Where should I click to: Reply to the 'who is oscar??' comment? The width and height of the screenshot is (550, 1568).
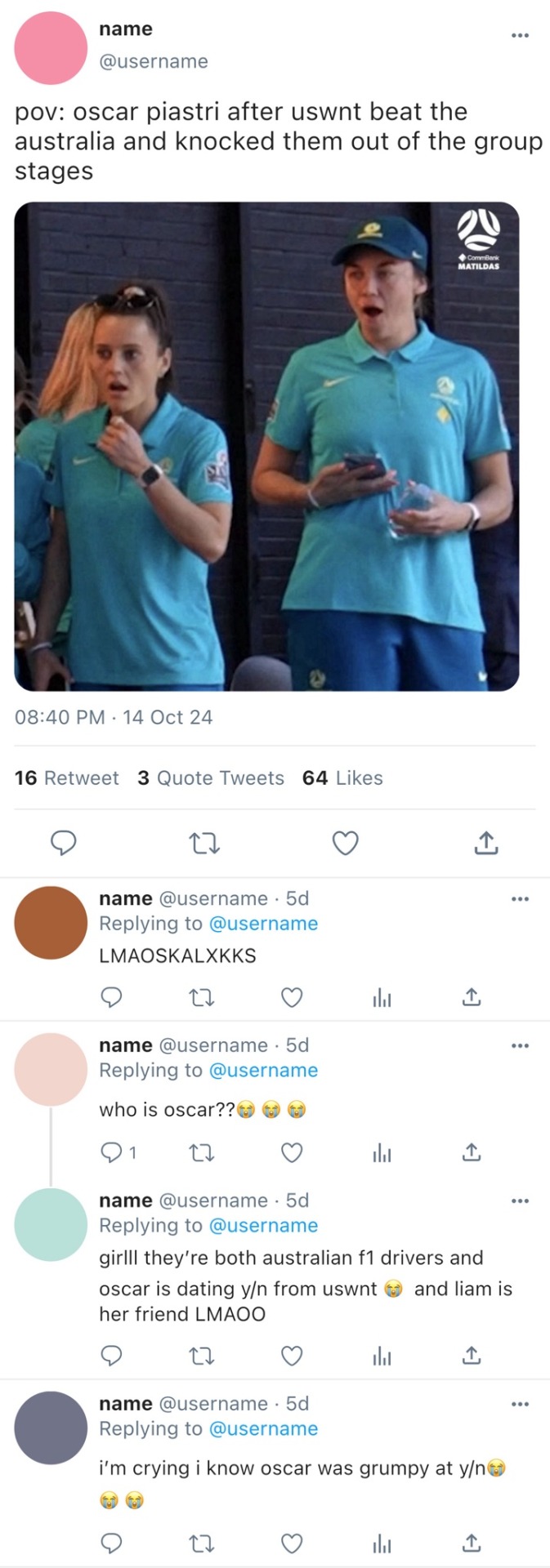click(111, 1152)
